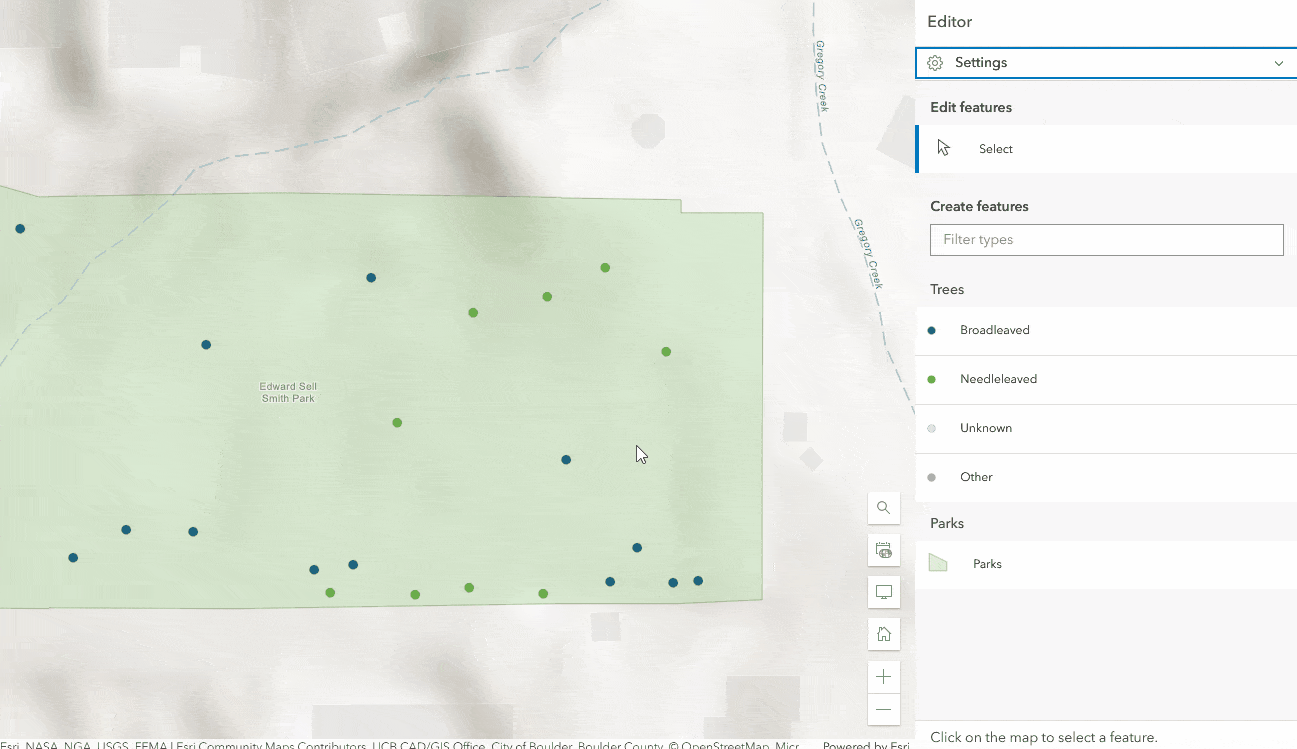Viewport: 1297px width, 749px height.
Task: Click inside the Filter types search field
Action: point(1106,239)
